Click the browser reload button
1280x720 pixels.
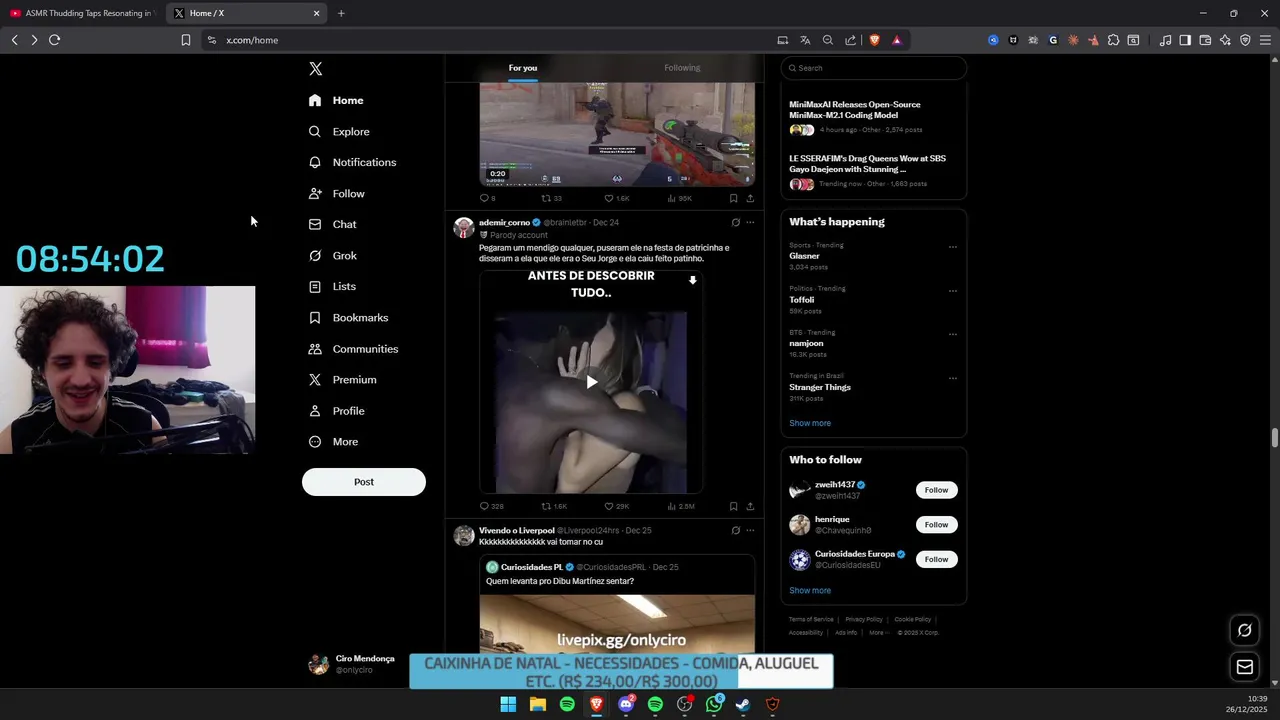55,40
